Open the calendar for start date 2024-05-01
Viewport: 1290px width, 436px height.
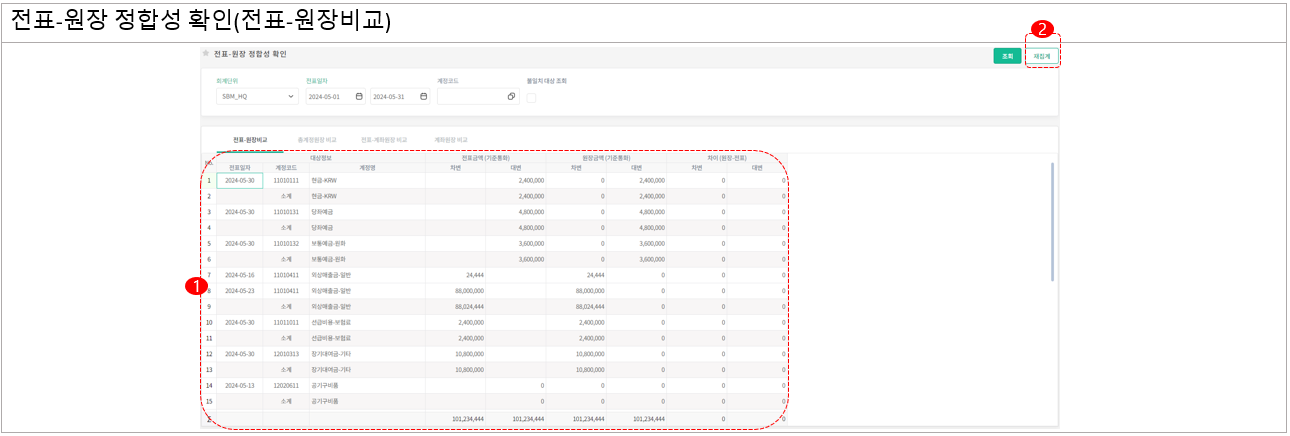[x=359, y=97]
